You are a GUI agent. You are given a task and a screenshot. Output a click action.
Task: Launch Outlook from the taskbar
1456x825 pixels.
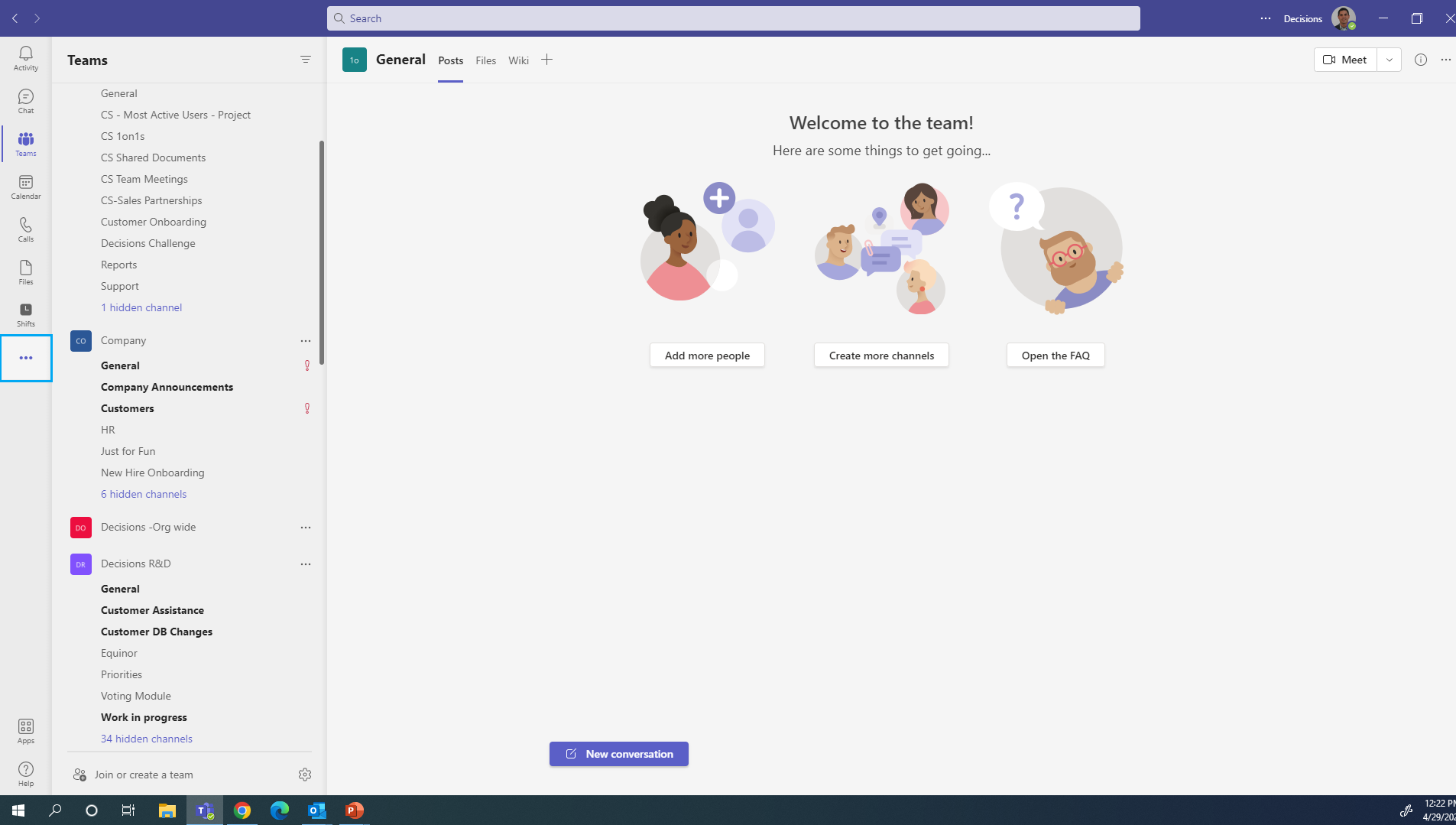pos(316,810)
